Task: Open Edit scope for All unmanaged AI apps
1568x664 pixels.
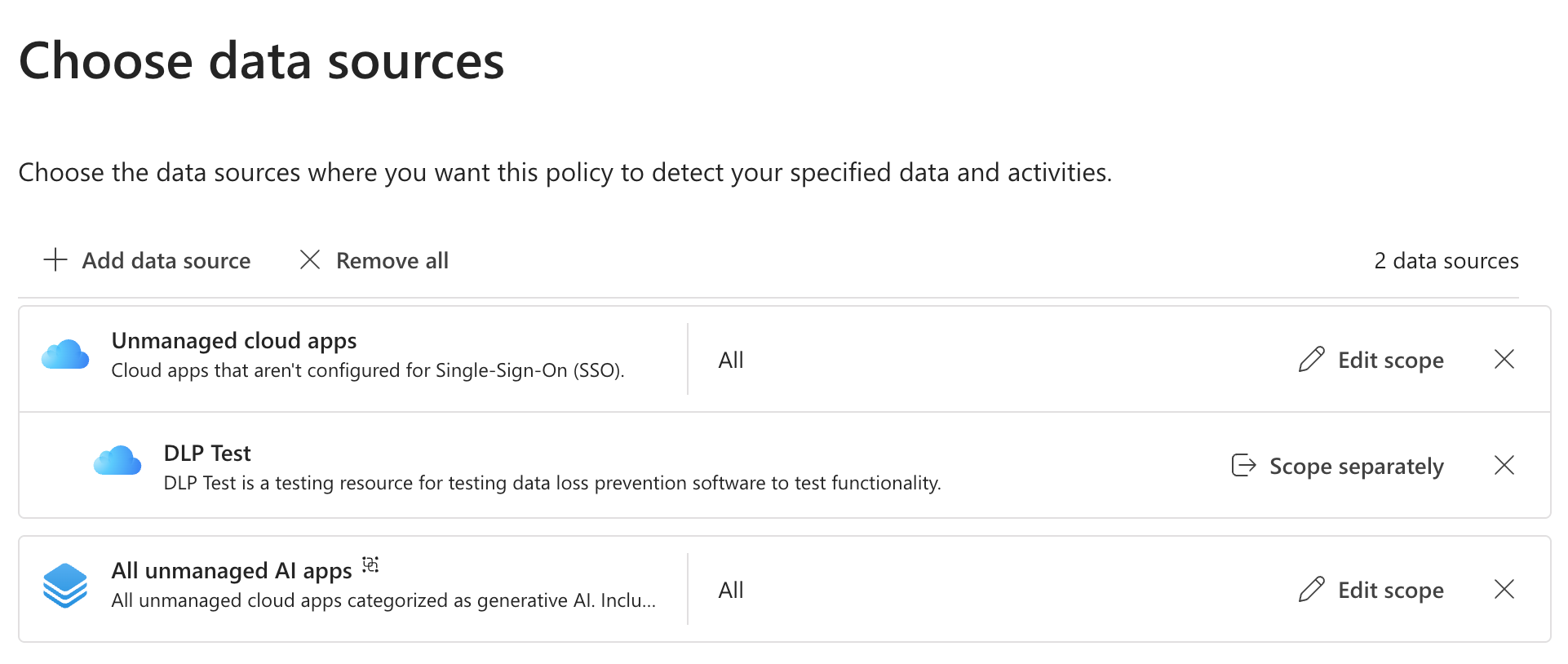Action: 1389,589
